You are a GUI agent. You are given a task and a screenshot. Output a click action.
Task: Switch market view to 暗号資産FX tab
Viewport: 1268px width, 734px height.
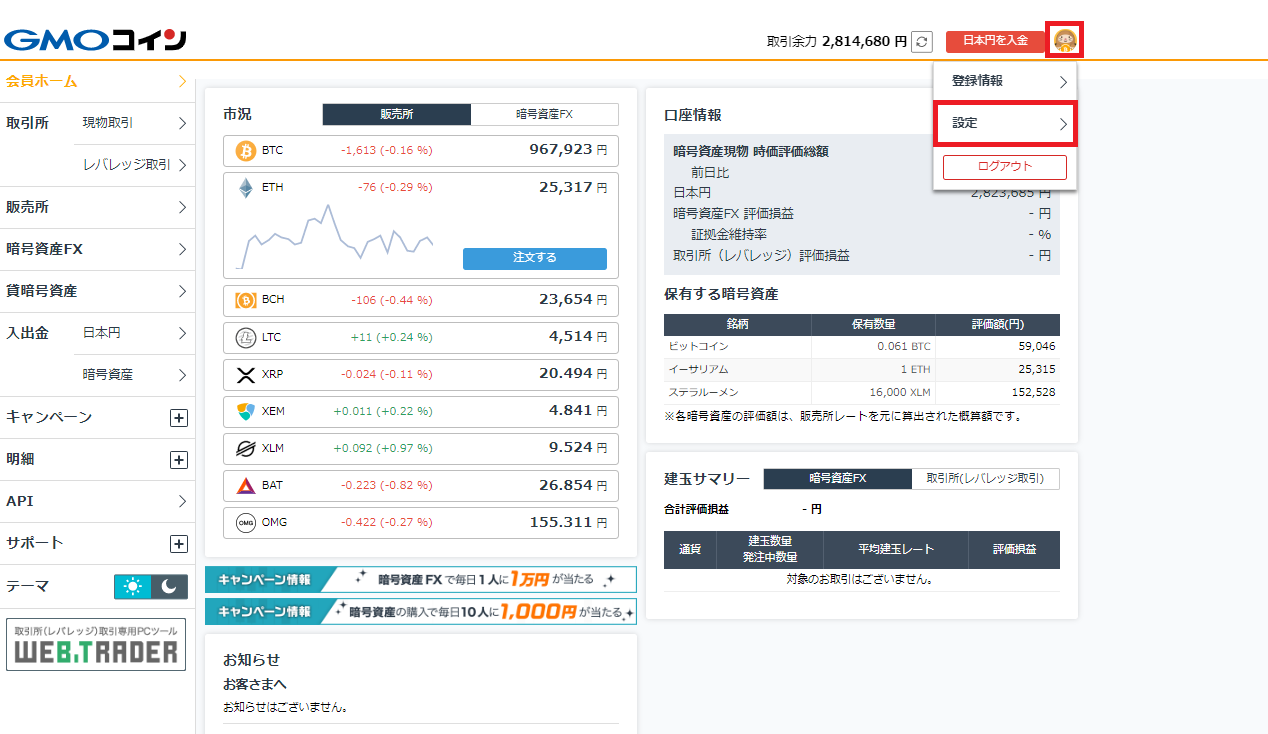coord(544,115)
